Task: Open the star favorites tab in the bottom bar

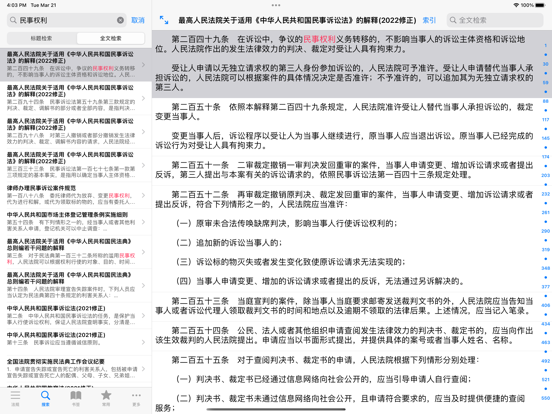Action: tap(106, 398)
